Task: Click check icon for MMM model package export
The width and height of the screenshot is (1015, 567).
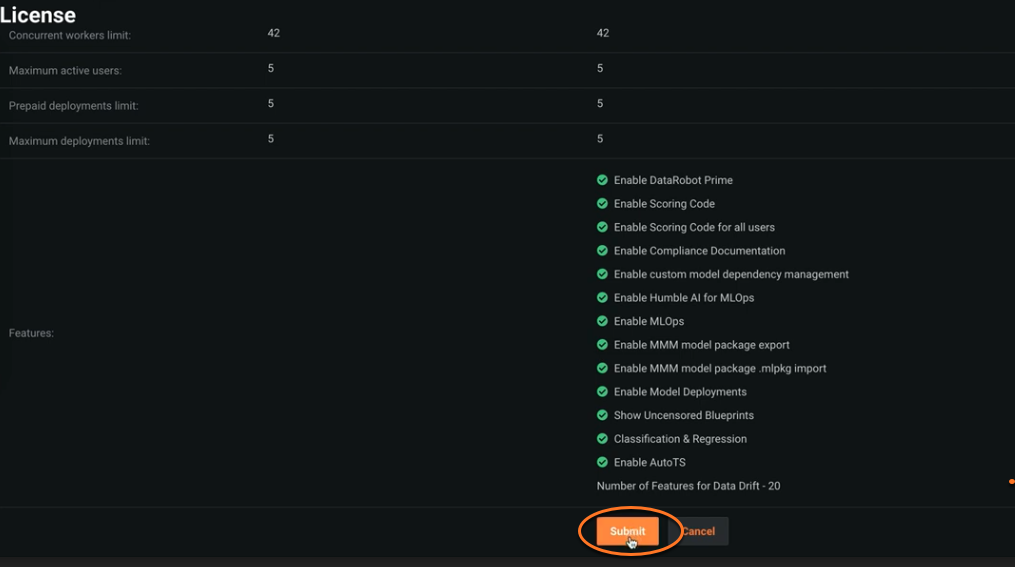Action: coord(602,345)
